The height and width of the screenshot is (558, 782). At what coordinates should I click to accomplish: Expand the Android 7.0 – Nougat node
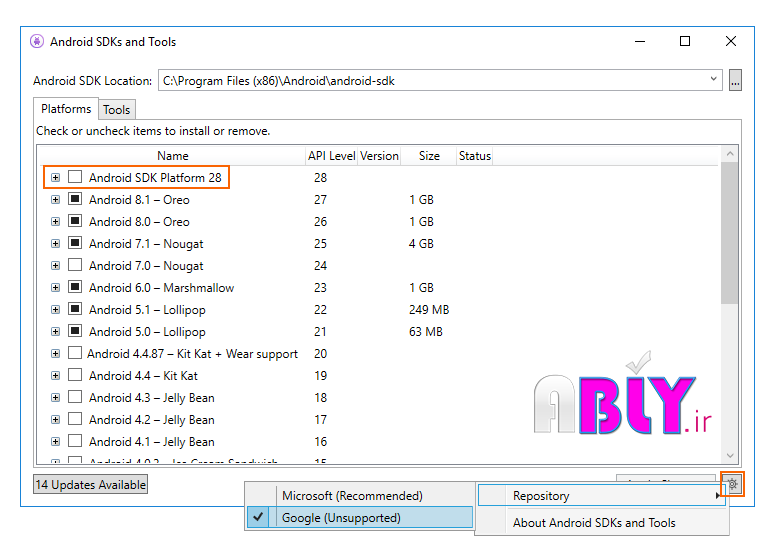55,265
